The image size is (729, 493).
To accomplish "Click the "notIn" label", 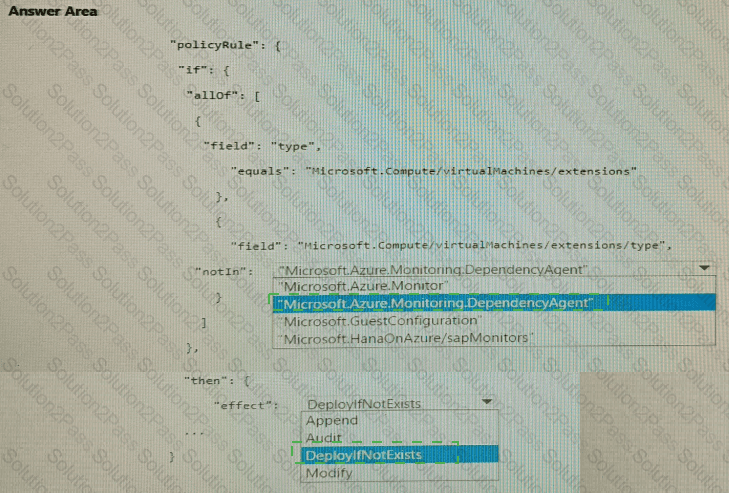I will click(224, 272).
